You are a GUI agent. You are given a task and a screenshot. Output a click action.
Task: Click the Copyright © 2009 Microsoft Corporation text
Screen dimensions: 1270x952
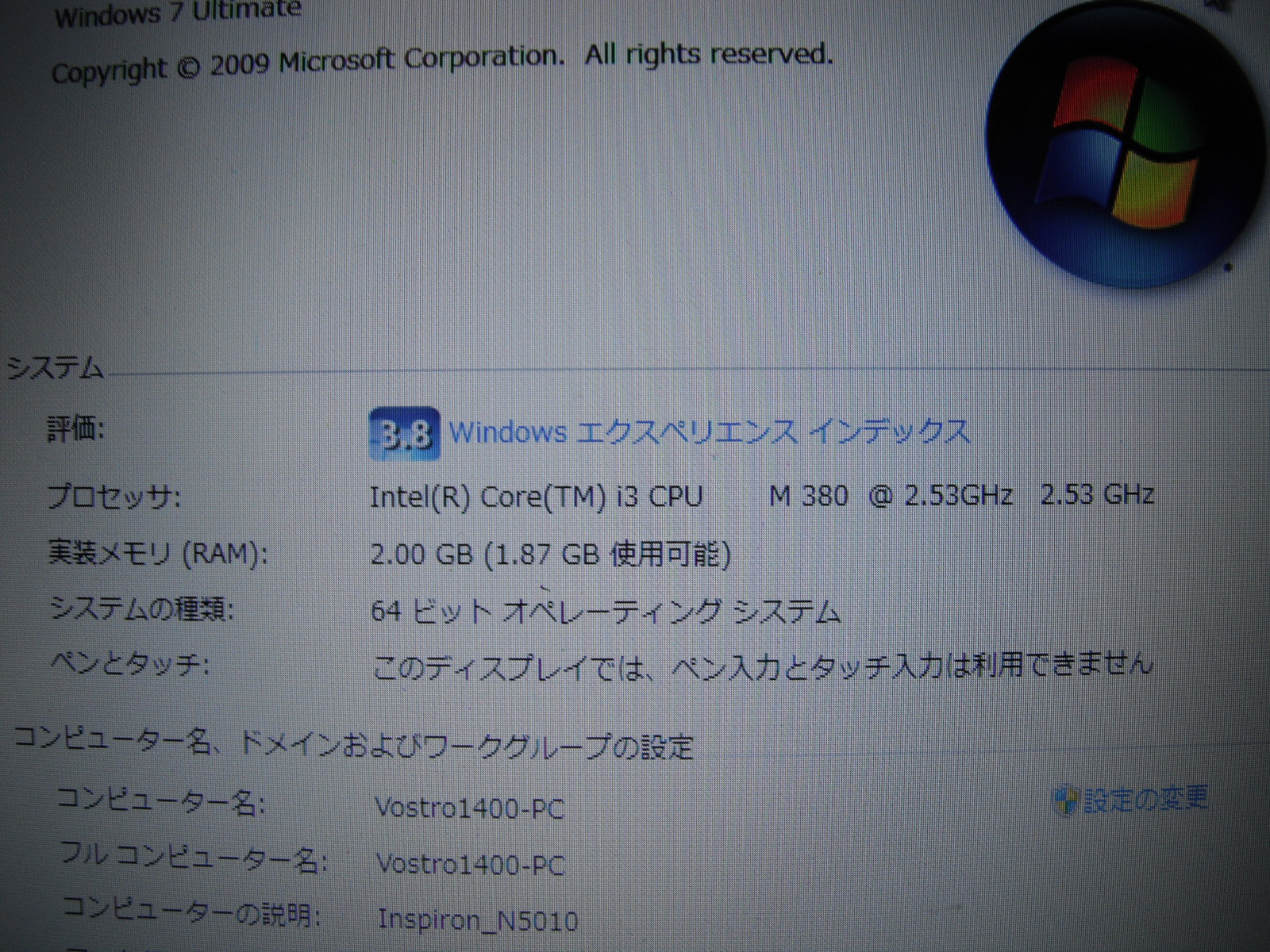coord(307,63)
